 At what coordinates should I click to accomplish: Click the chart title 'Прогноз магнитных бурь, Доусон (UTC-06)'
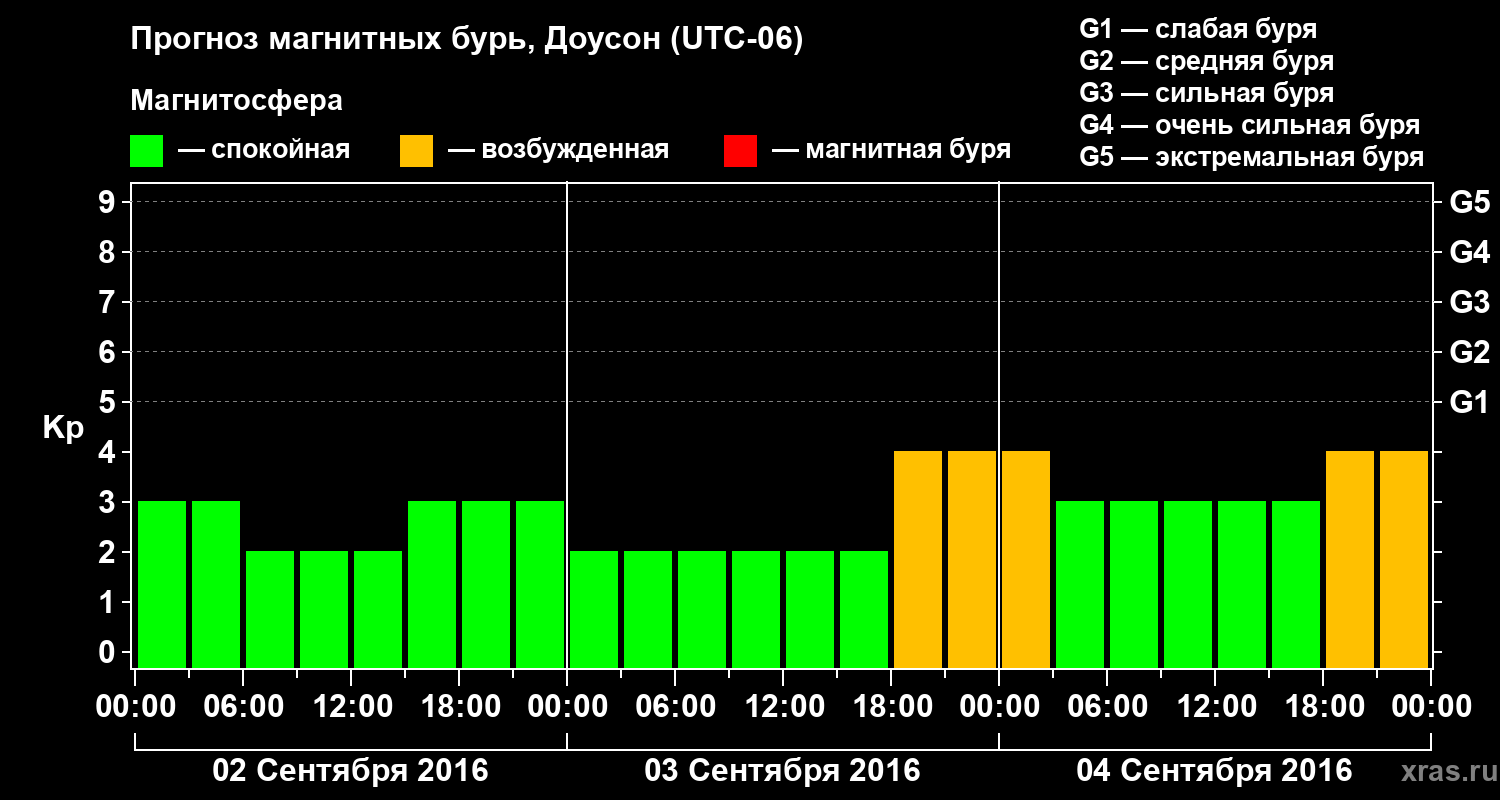point(467,41)
